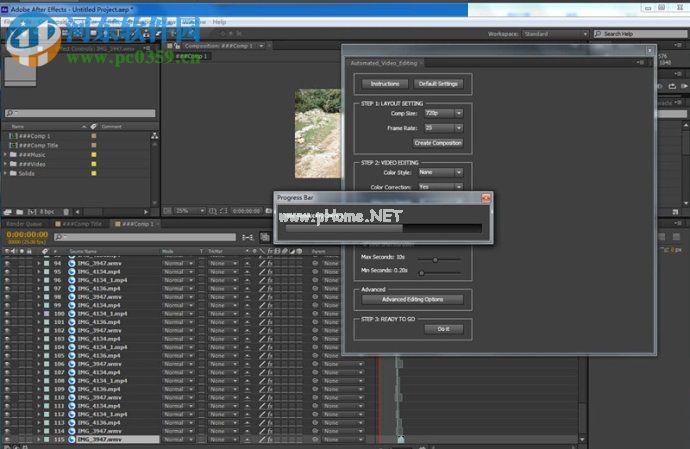Click the Project panel trash delete icon
The height and width of the screenshot is (449, 690).
66,212
